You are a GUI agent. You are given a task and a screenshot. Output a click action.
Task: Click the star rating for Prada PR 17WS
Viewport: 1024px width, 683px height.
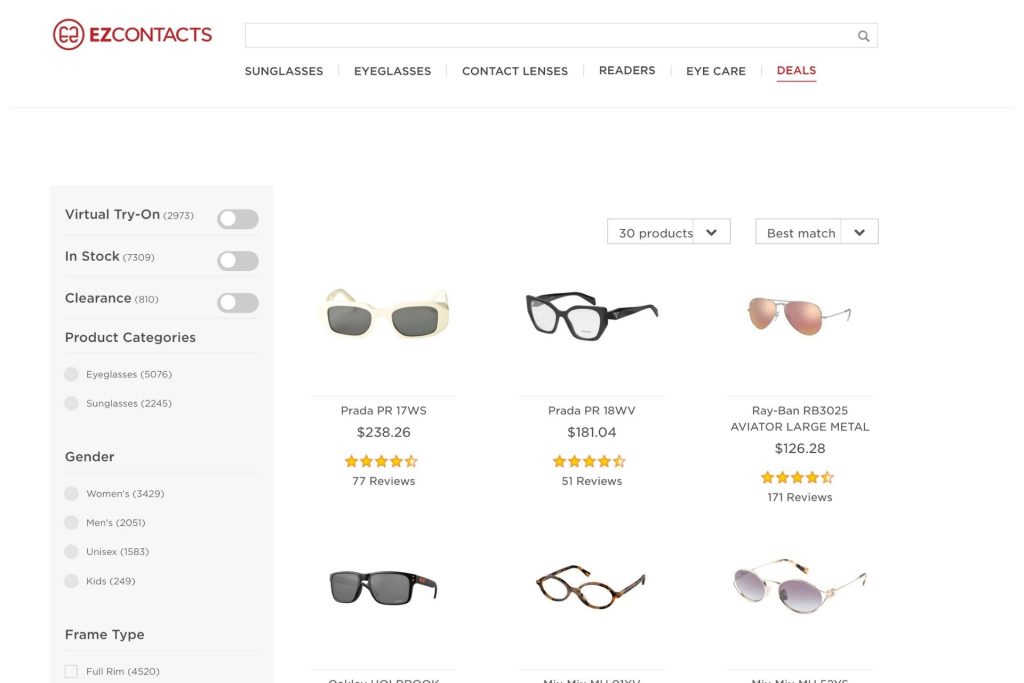381,461
